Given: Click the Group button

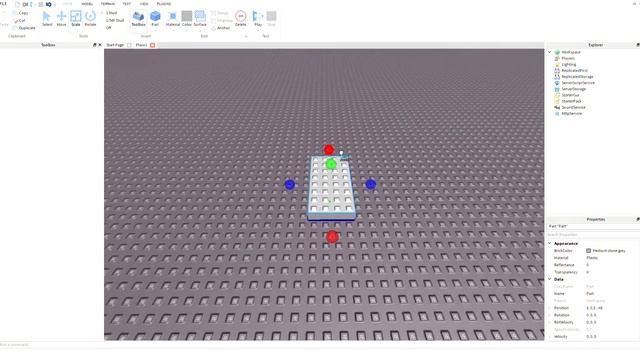Looking at the screenshot, I should (220, 13).
